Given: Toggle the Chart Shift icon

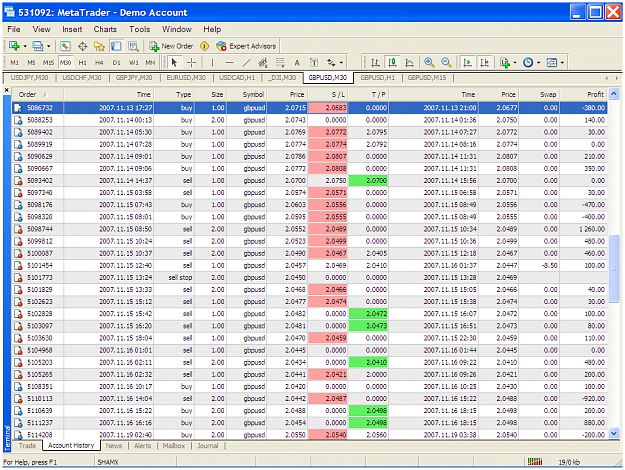Looking at the screenshot, I should click(484, 63).
